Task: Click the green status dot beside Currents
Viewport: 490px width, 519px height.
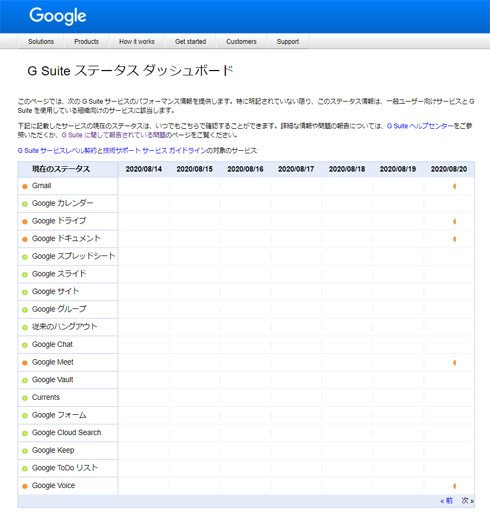Action: click(25, 398)
